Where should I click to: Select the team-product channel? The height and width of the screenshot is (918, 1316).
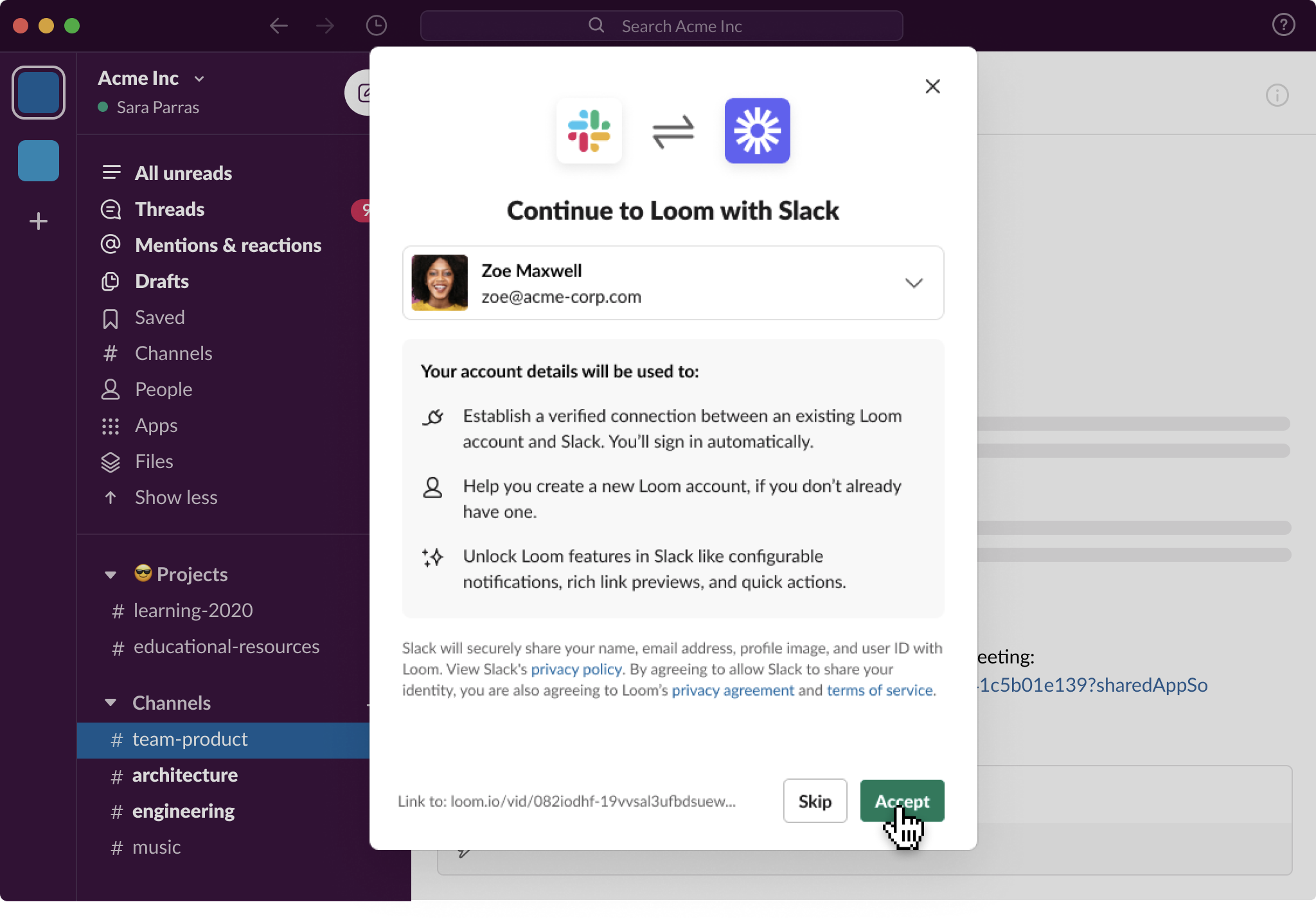[191, 739]
